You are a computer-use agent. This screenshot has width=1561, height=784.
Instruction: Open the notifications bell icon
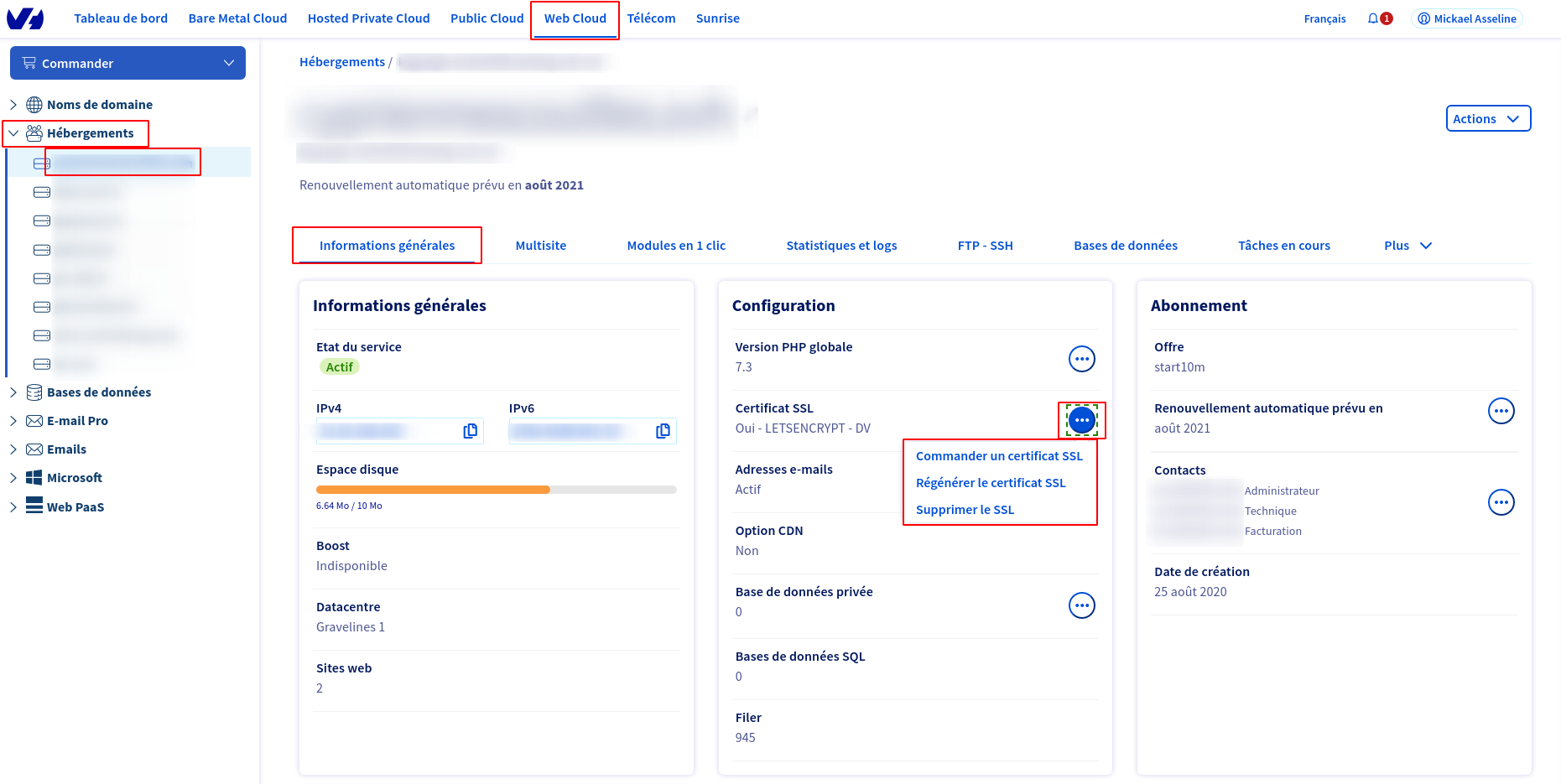click(1373, 18)
